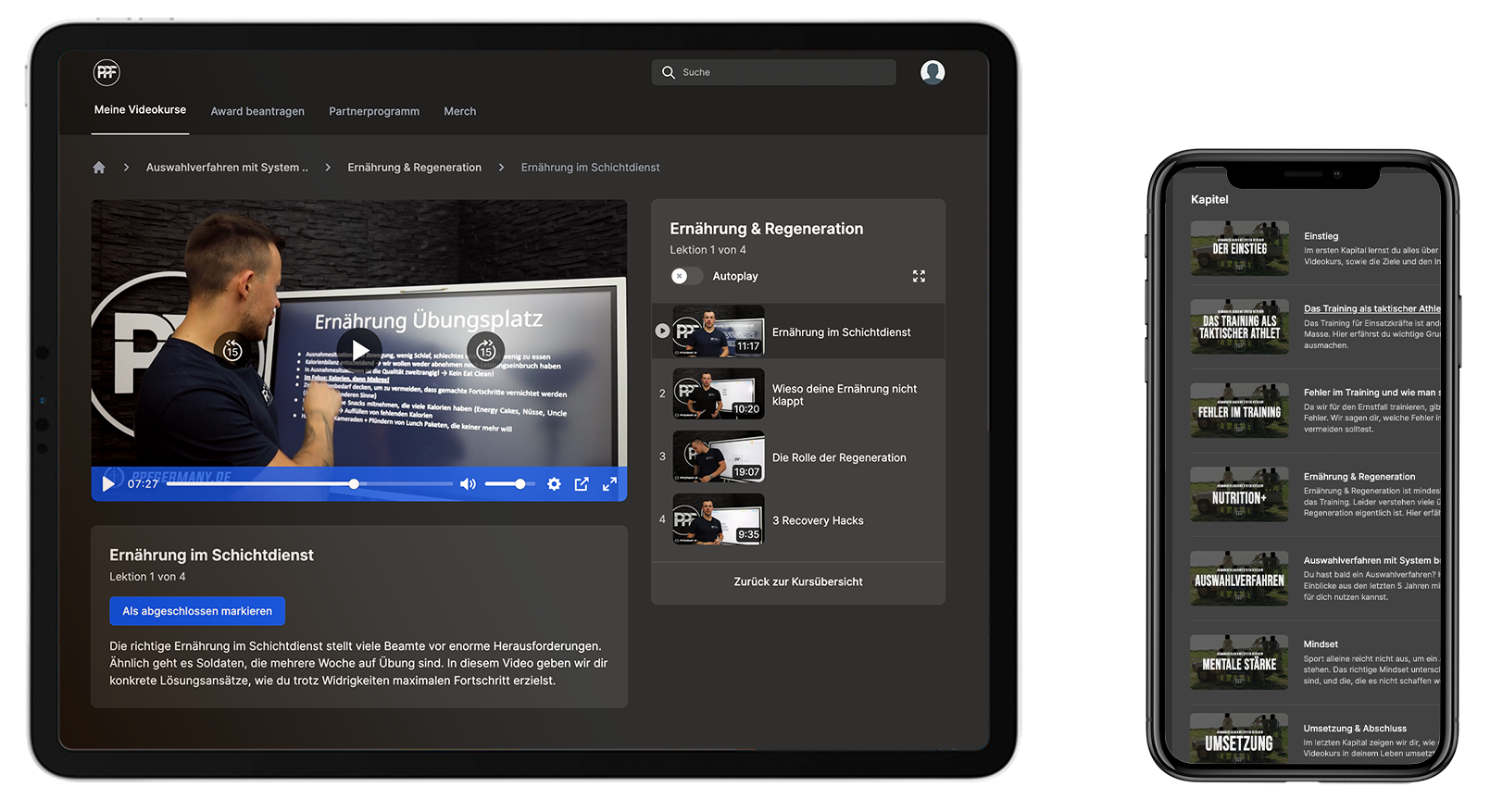This screenshot has height=812, width=1490.
Task: Open the Partnerprogramm tab
Action: (374, 111)
